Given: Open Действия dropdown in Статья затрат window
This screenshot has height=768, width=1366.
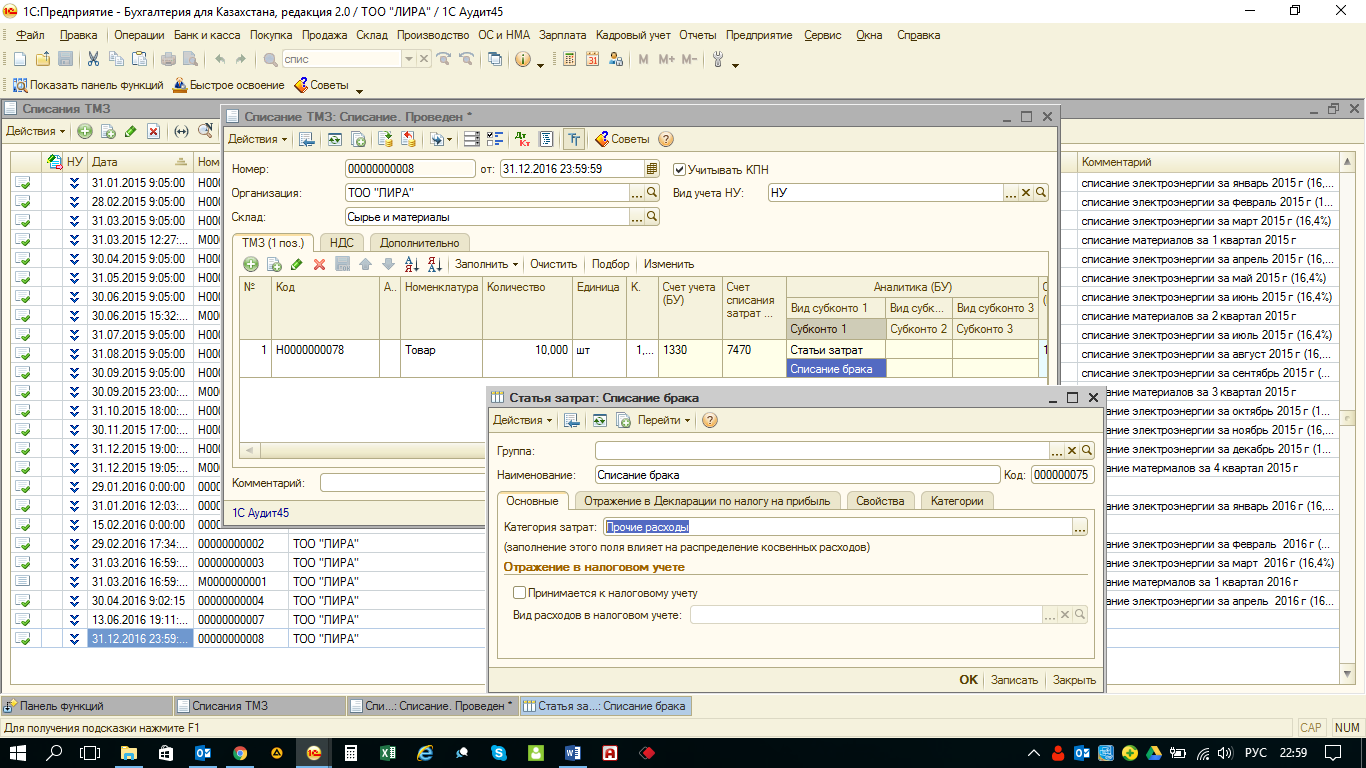Looking at the screenshot, I should (523, 420).
